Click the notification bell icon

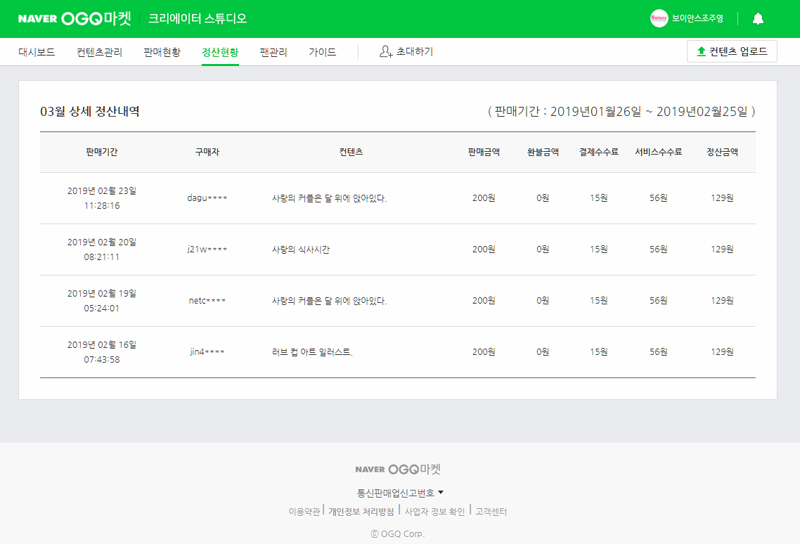coord(758,19)
